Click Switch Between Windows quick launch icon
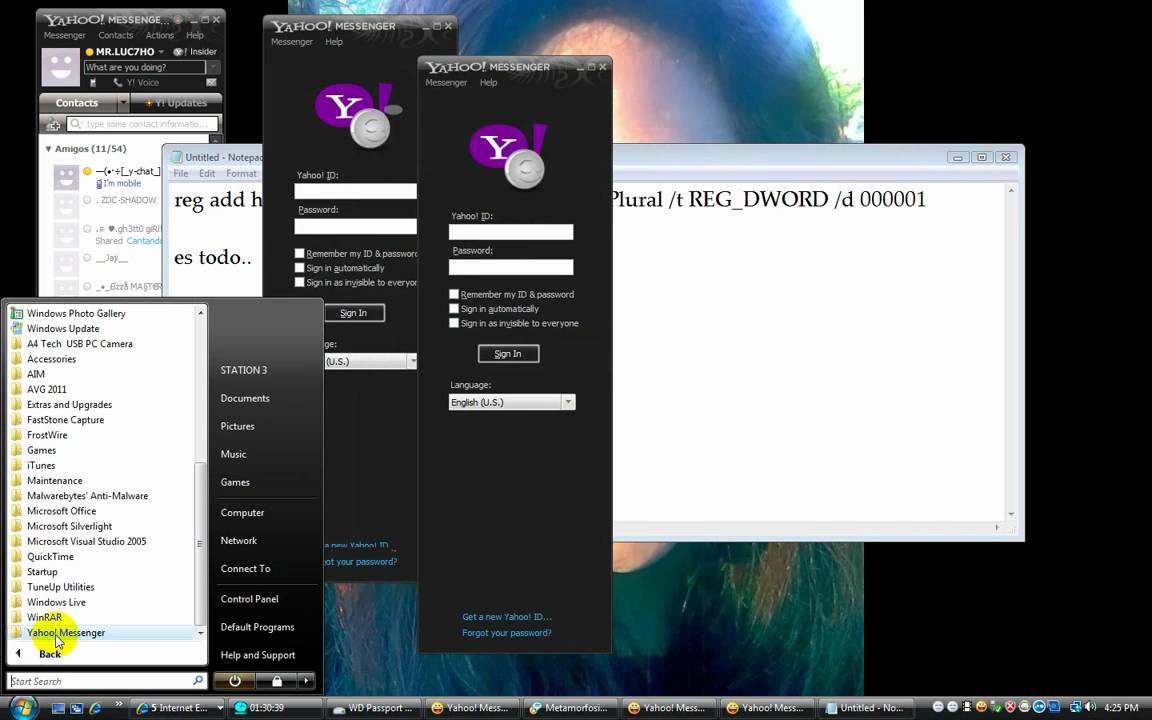Screen dimensions: 1152x720 [x=76, y=708]
